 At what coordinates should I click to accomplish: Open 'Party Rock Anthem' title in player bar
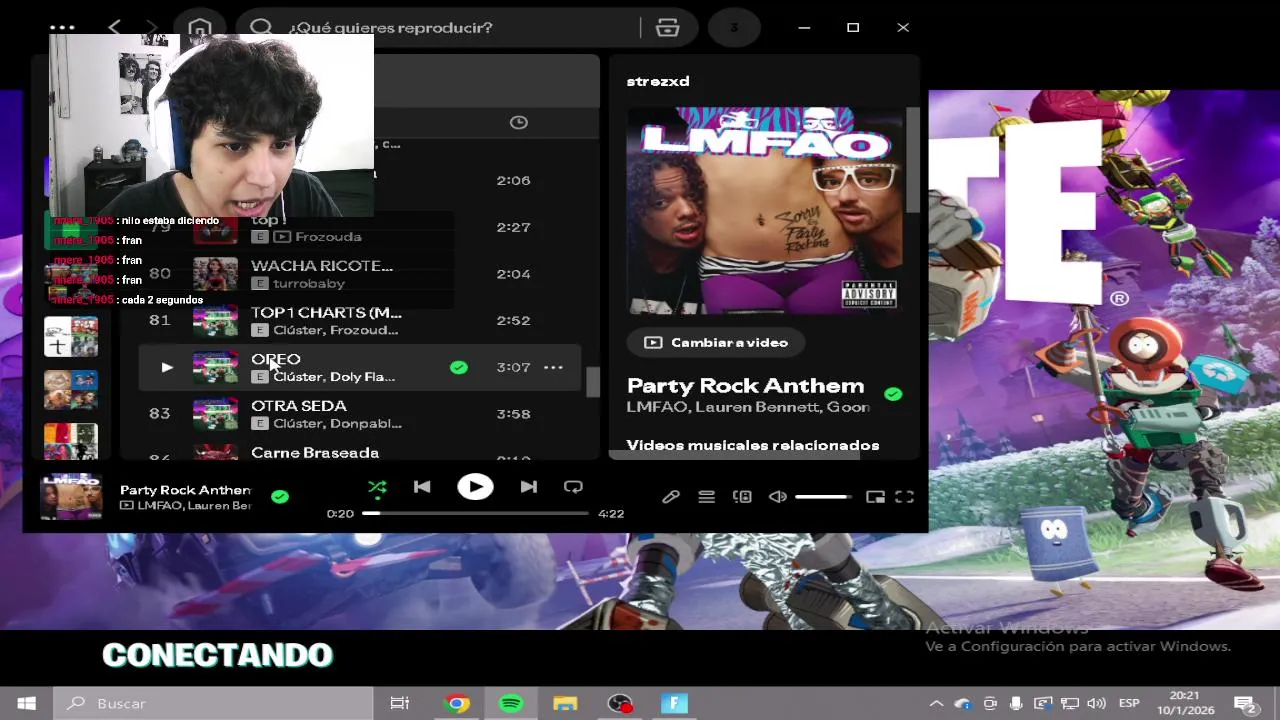[x=185, y=490]
